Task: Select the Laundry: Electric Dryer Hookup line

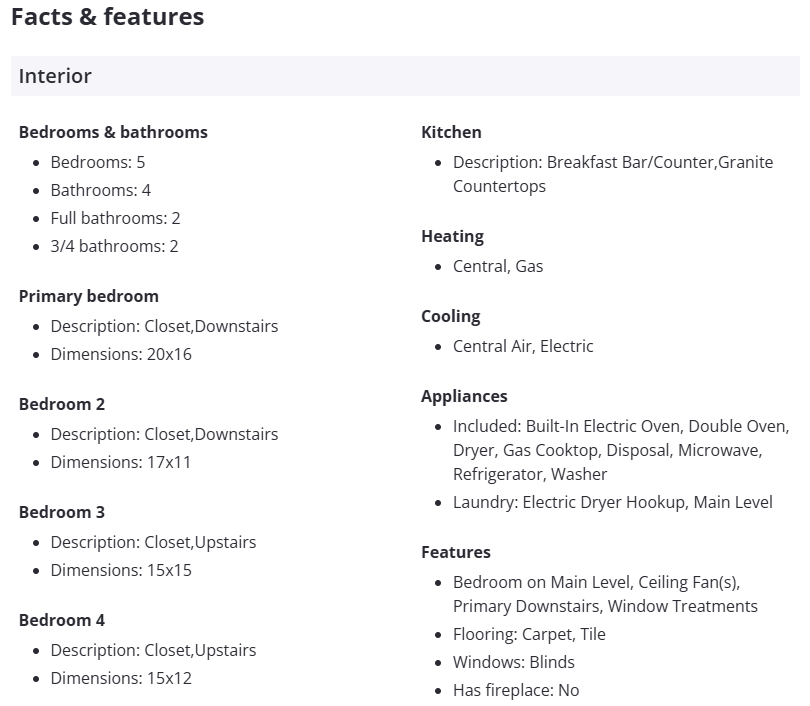Action: pos(612,502)
